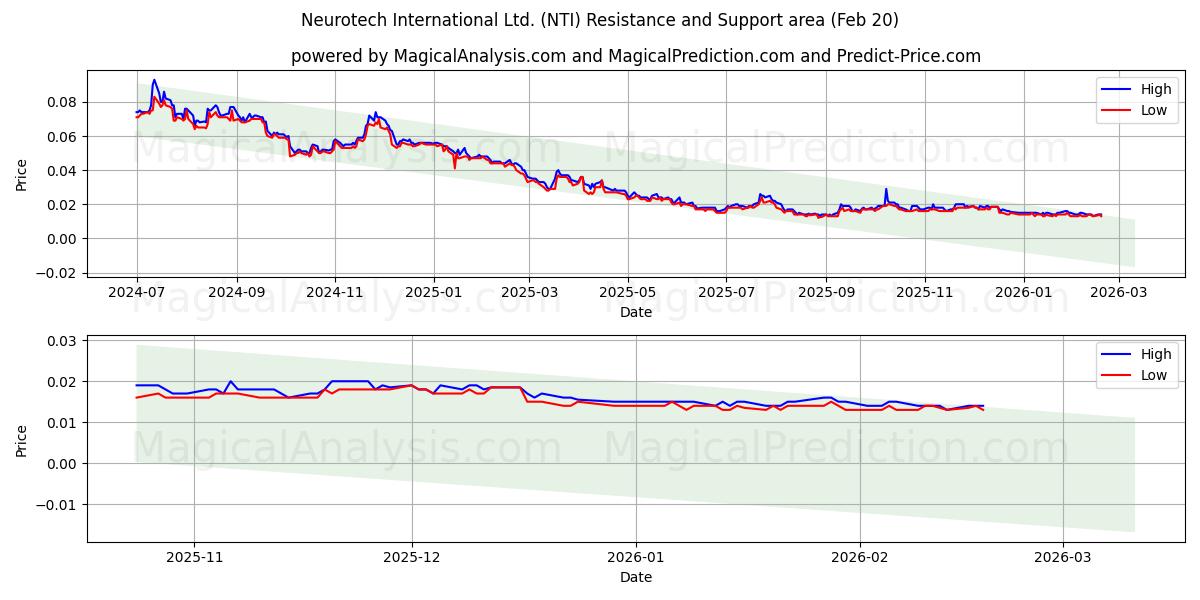Click the 2026-01 tick label on top chart
The height and width of the screenshot is (600, 1200).
[x=1023, y=292]
